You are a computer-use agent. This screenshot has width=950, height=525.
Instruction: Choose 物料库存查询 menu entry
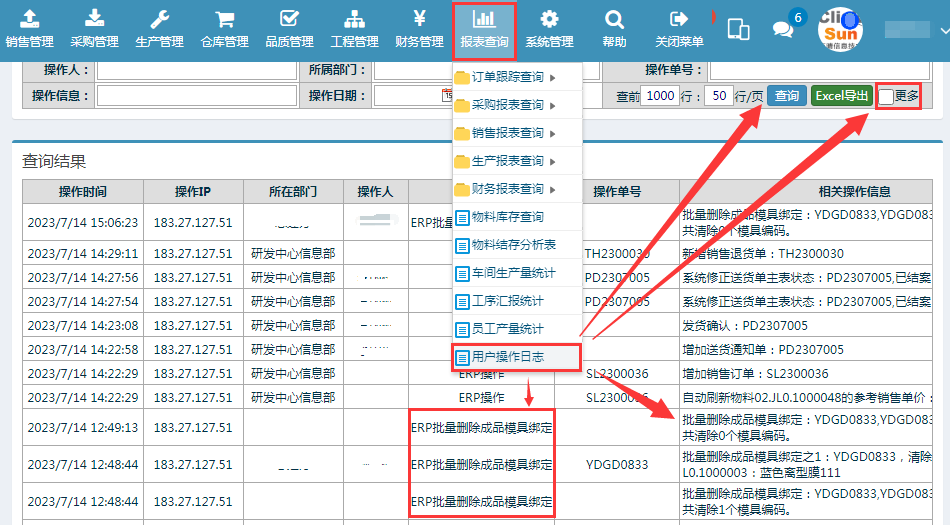coord(508,217)
